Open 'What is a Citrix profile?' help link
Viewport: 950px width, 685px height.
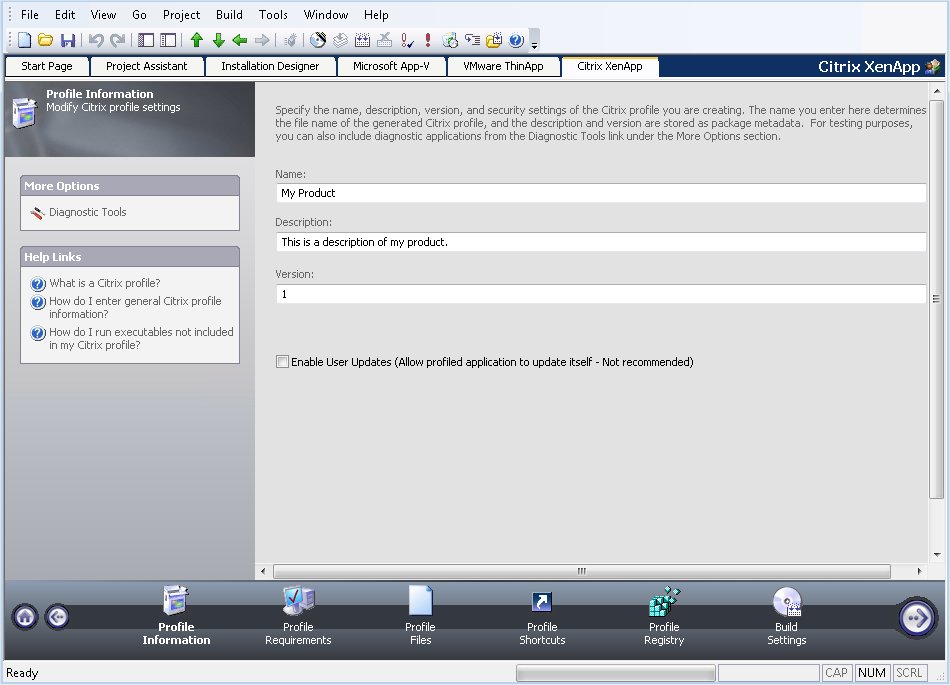[x=104, y=283]
